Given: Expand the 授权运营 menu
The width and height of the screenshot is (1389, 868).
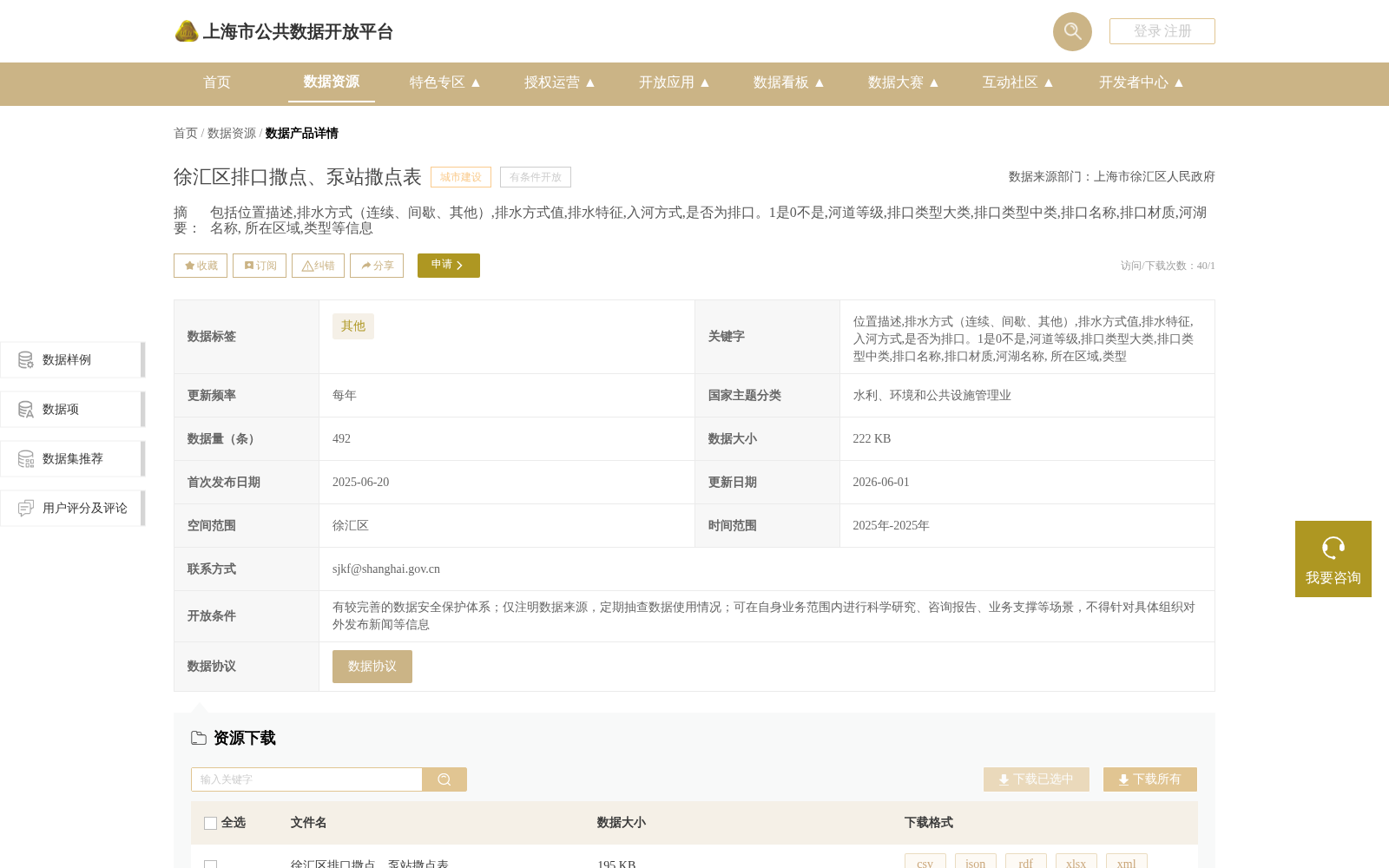Looking at the screenshot, I should [560, 82].
